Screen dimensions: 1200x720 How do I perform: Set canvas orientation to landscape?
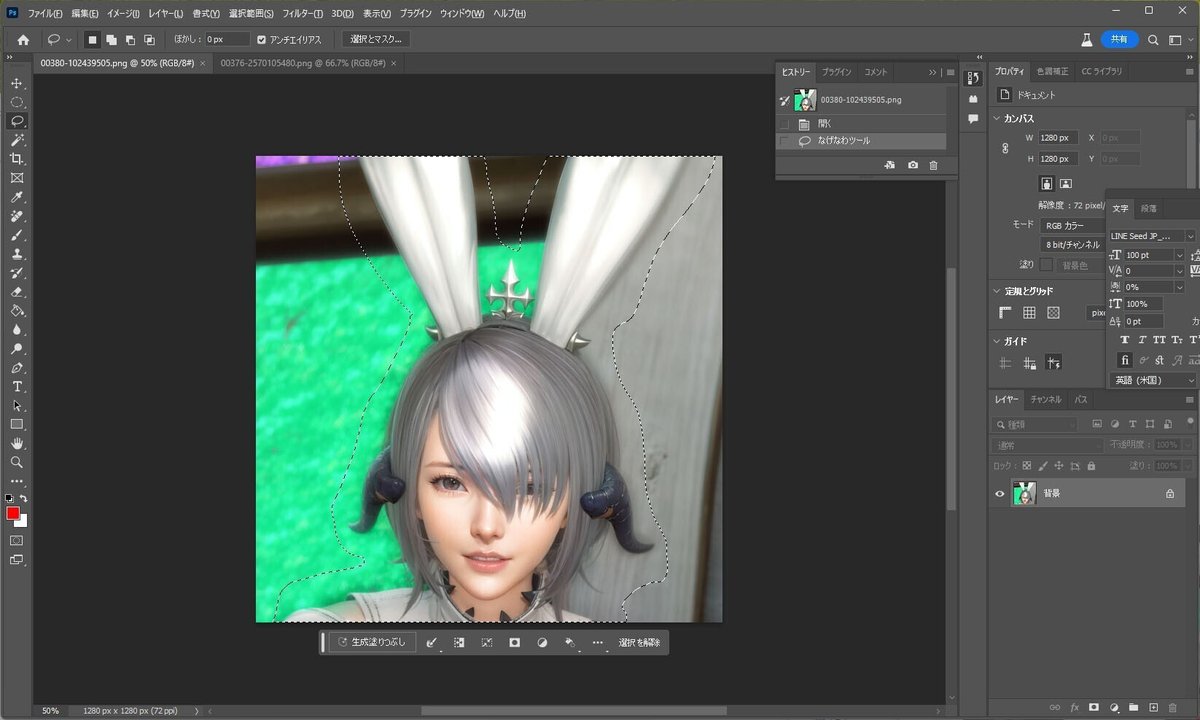1066,183
